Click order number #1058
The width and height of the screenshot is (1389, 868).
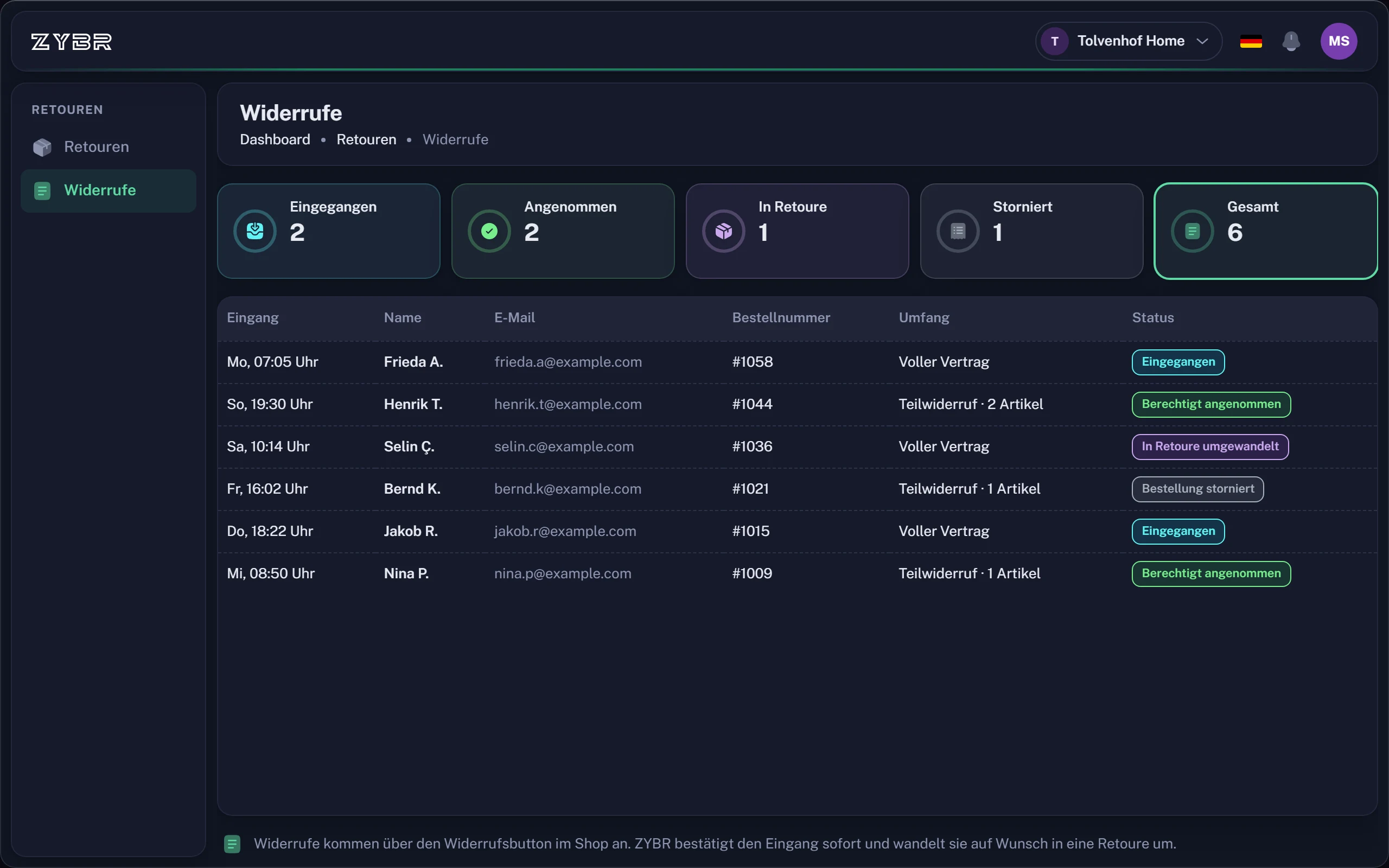coord(752,362)
